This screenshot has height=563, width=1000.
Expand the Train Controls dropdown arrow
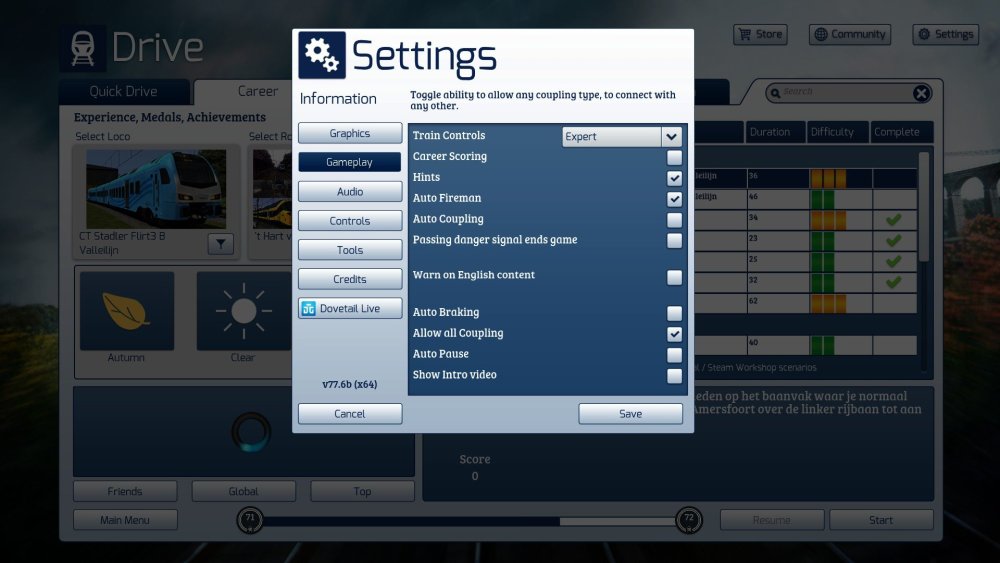tap(671, 136)
